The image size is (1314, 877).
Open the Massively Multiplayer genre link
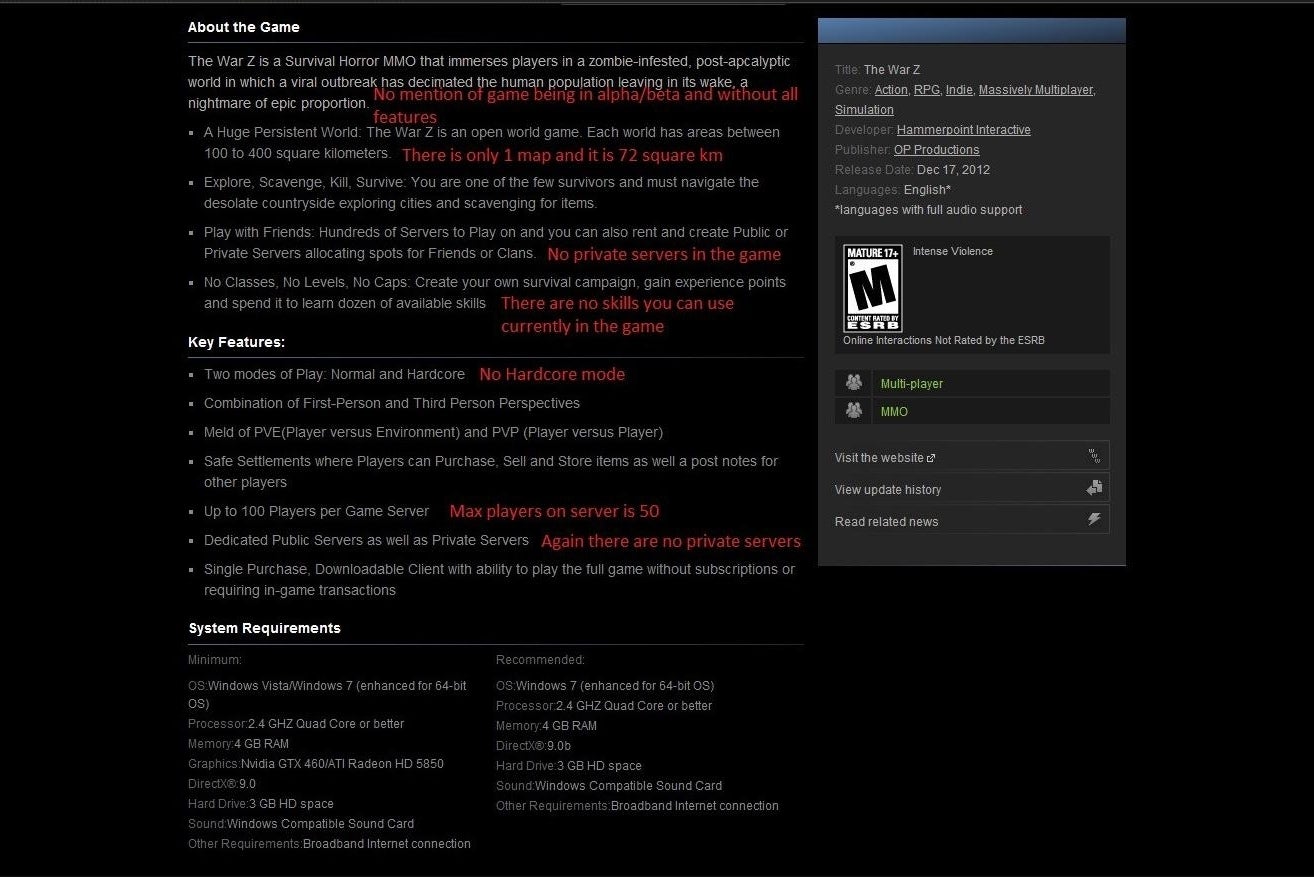1036,90
